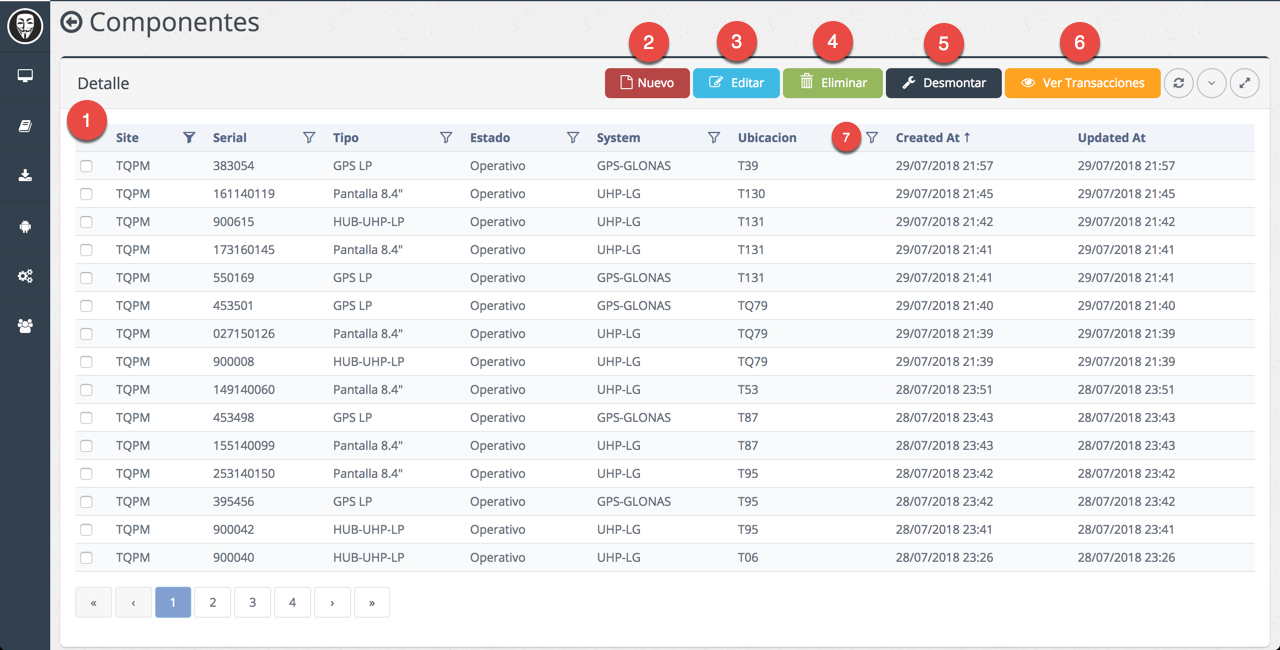Click the fullscreen expand arrows icon
Viewport: 1280px width, 650px height.
(1245, 83)
